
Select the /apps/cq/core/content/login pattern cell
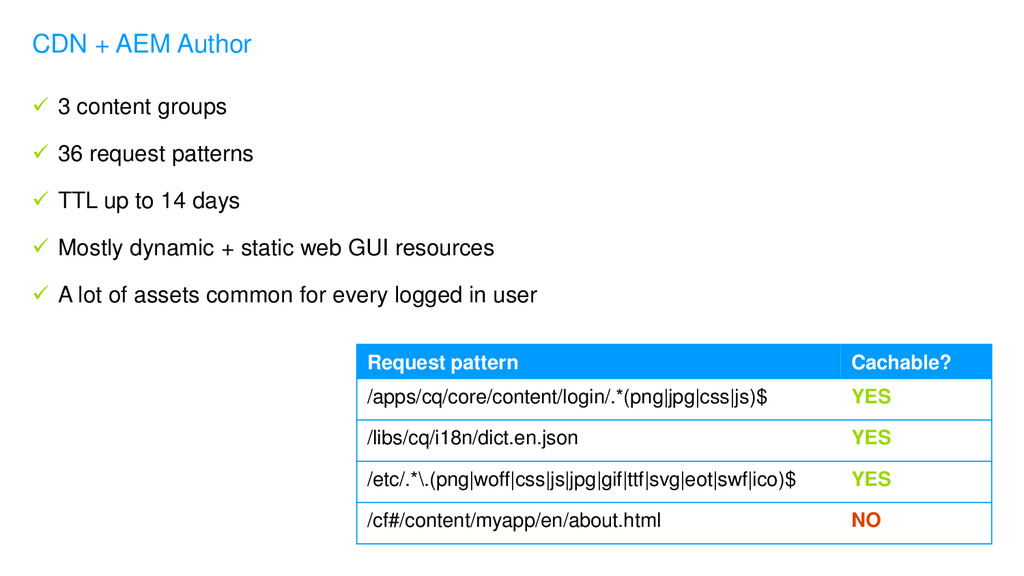(598, 398)
